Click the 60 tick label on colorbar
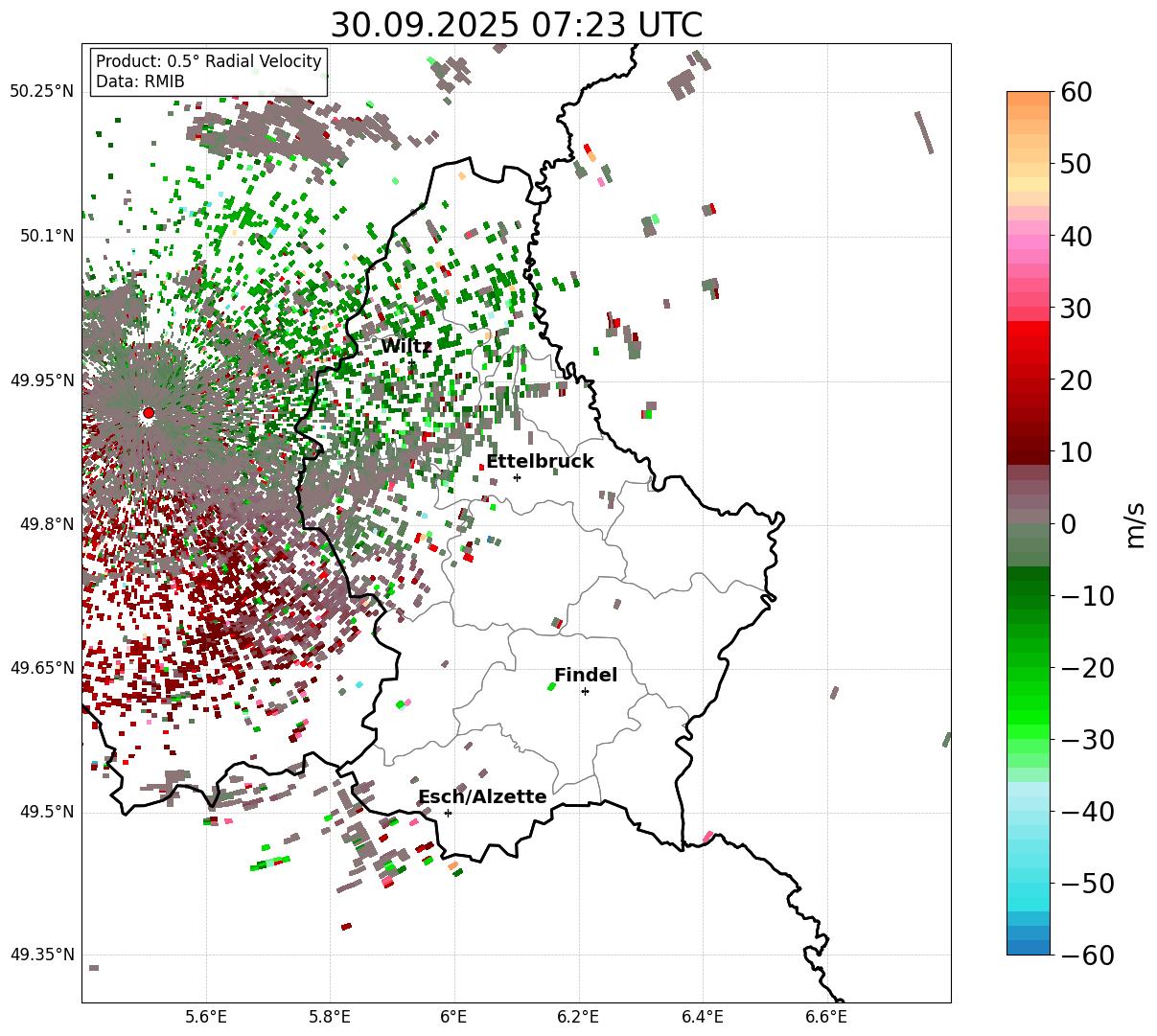The width and height of the screenshot is (1157, 1036). [x=1076, y=92]
